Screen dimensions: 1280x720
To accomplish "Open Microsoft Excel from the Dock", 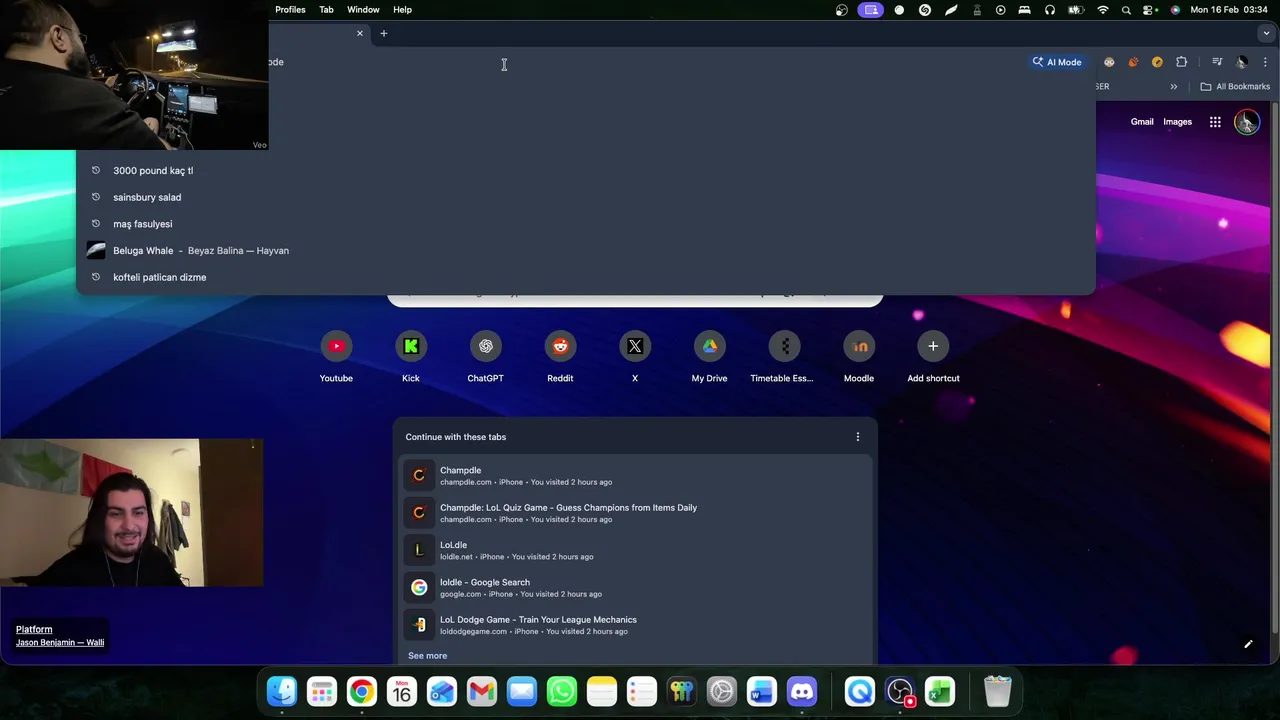I will pos(940,691).
